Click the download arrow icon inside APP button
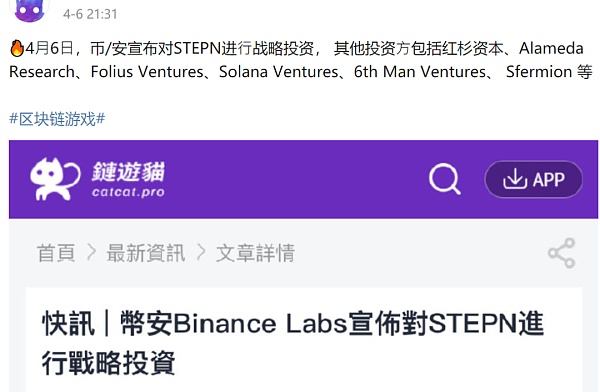 coord(515,179)
